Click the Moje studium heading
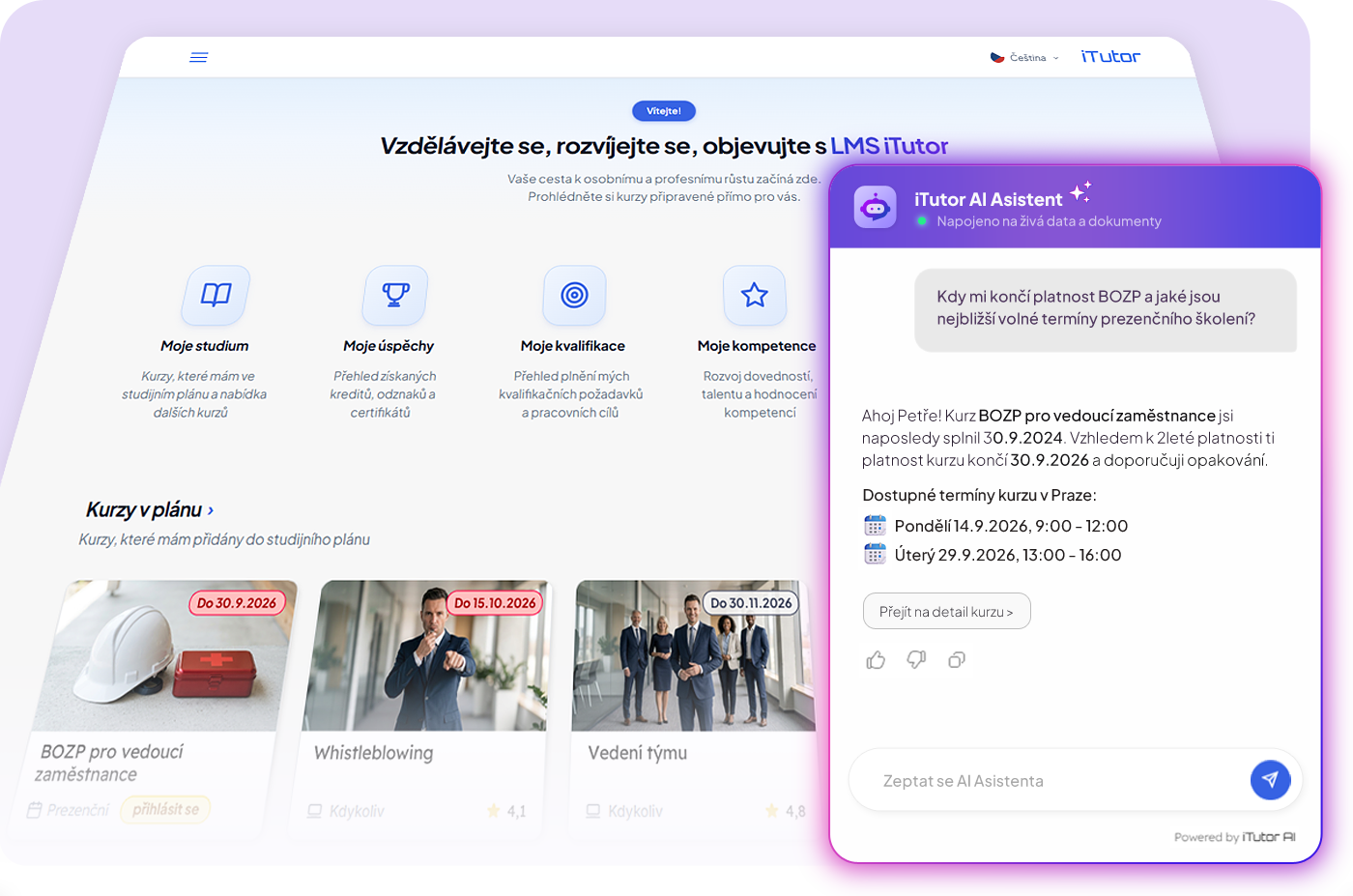The width and height of the screenshot is (1353, 896). click(205, 346)
